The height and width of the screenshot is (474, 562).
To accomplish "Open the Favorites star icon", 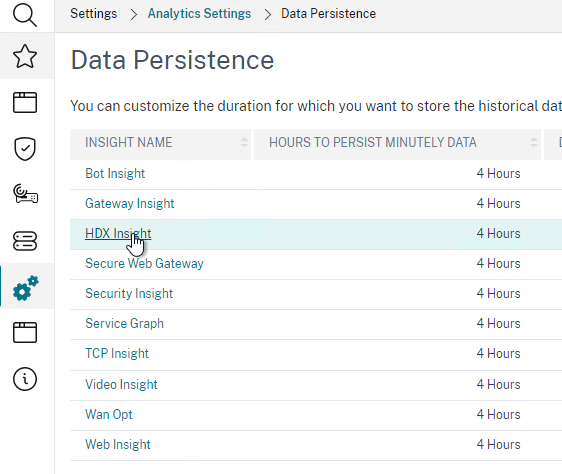I will tap(25, 56).
